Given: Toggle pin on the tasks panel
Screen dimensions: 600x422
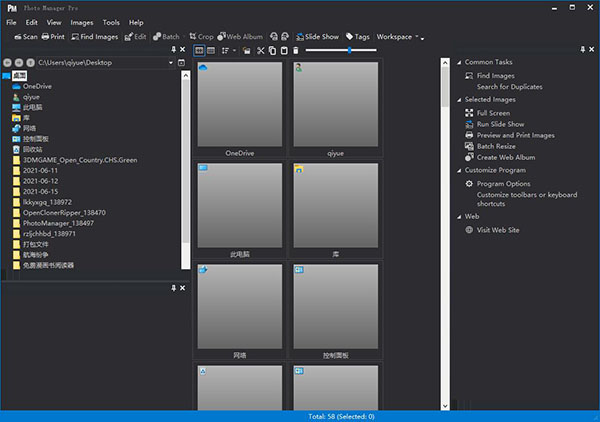Looking at the screenshot, I should pyautogui.click(x=581, y=49).
